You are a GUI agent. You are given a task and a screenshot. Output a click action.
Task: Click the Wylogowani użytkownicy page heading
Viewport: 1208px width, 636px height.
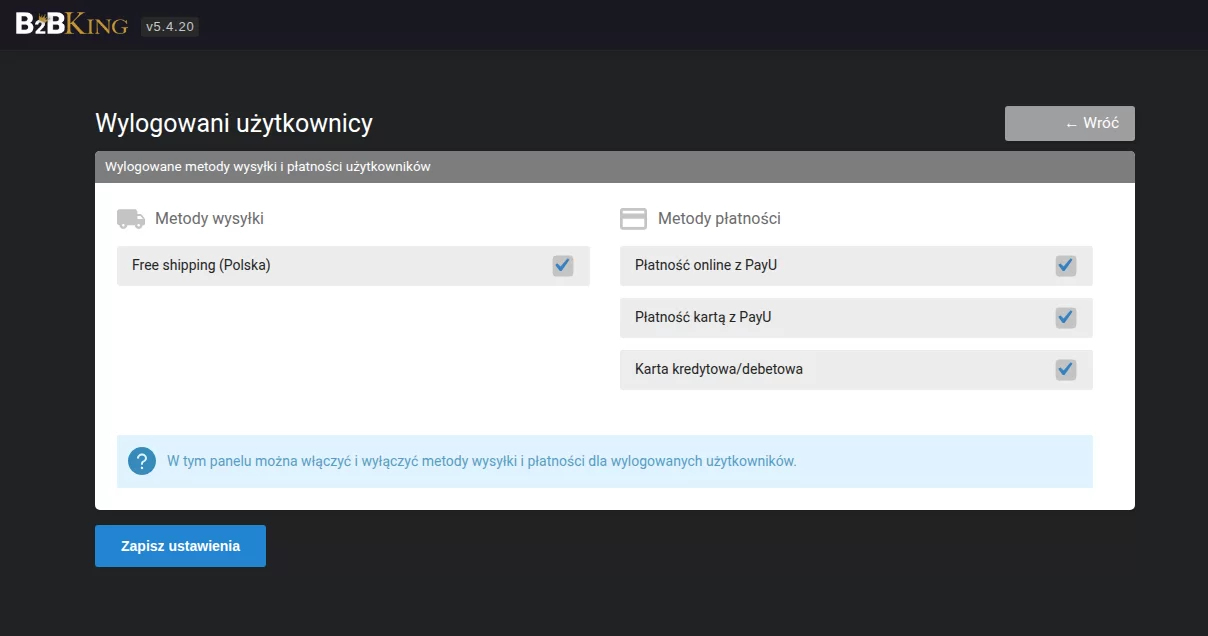(x=234, y=123)
